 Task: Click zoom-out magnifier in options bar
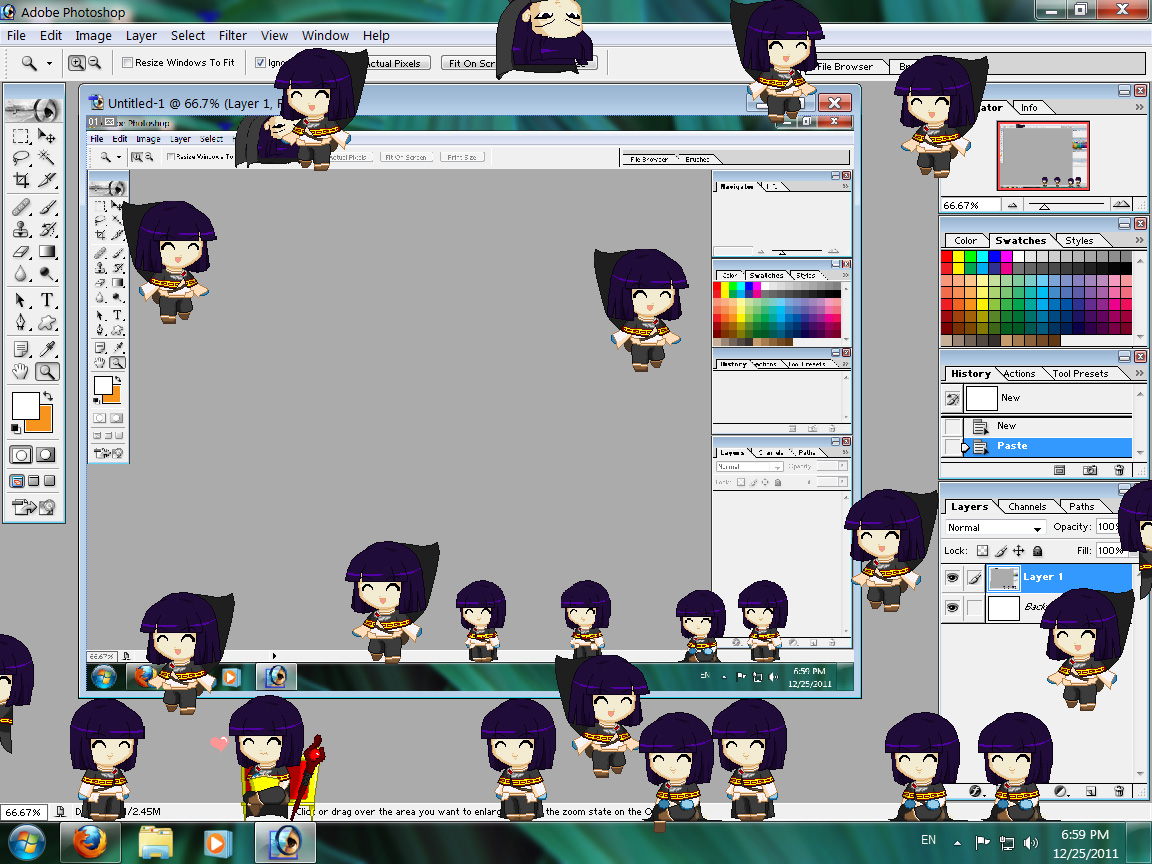tap(94, 63)
